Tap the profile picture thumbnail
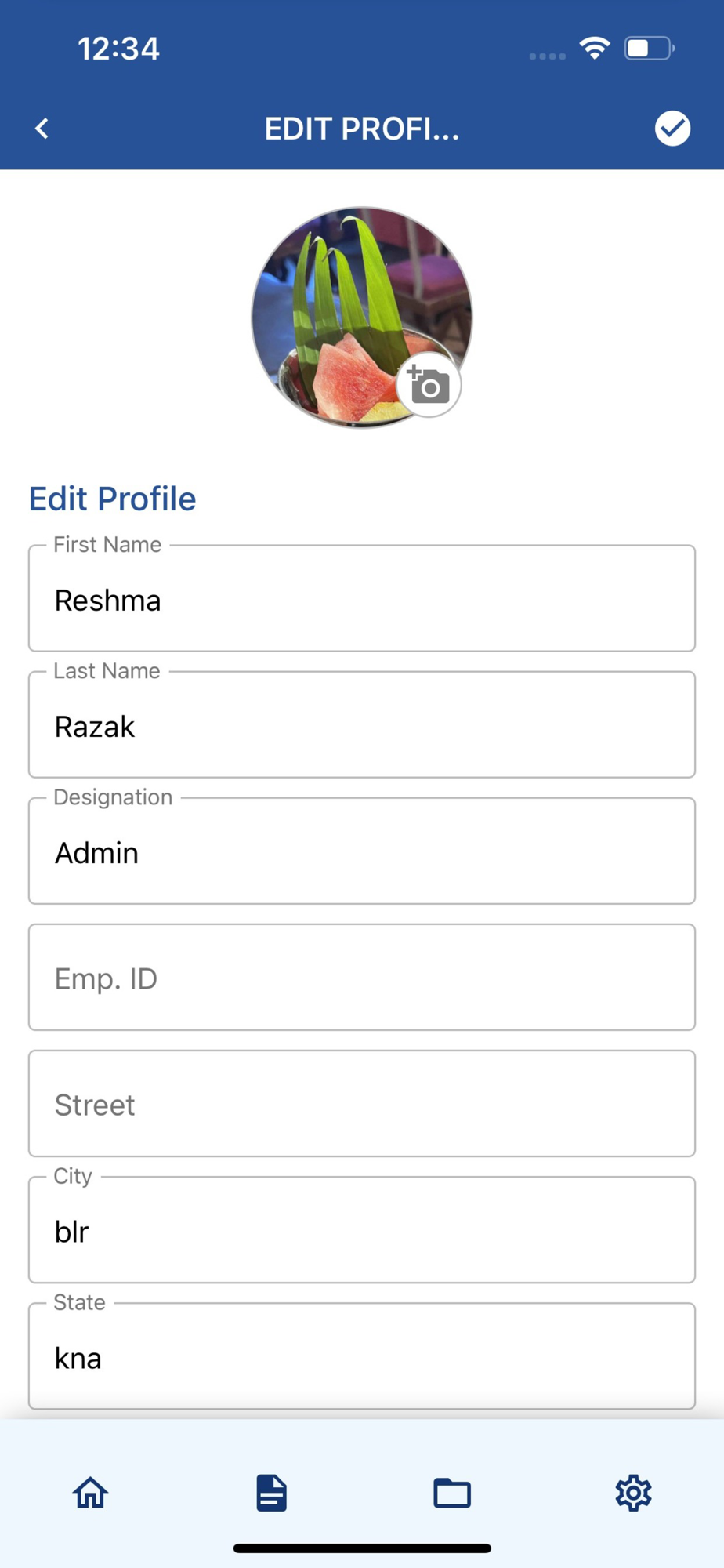Viewport: 724px width, 1568px height. [345, 306]
